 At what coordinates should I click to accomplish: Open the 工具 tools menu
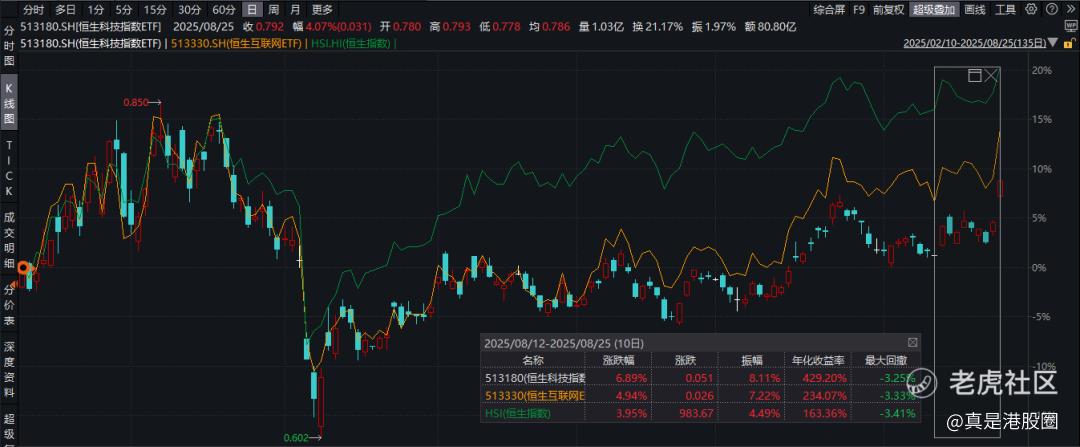[1006, 9]
